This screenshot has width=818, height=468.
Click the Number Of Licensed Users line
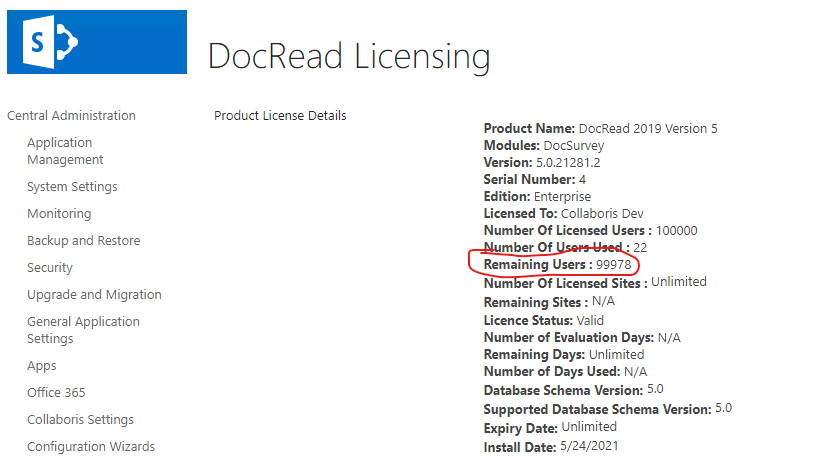(590, 230)
